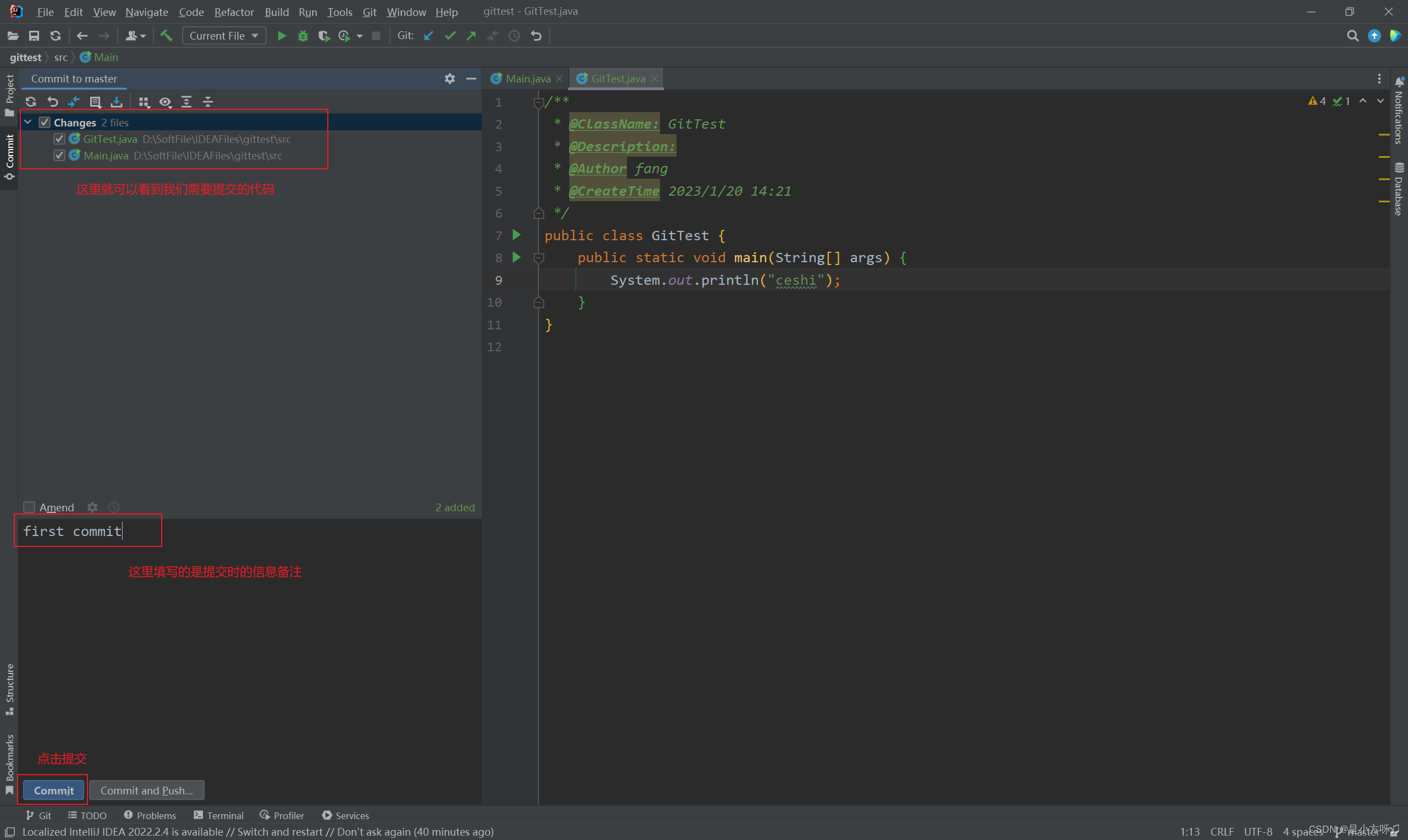Uncheck the Main.java file checkbox

[59, 155]
